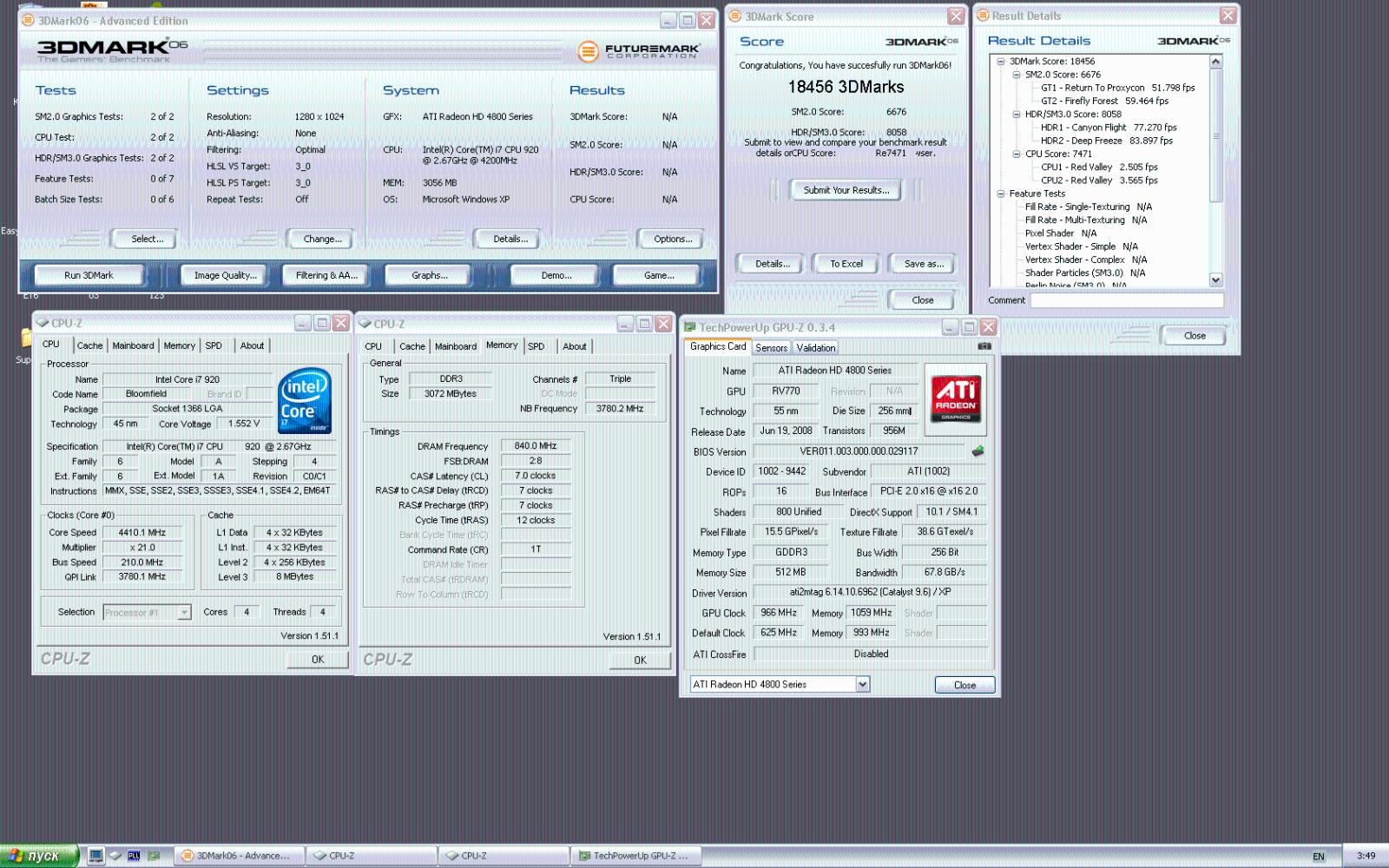Collapse the HDR/SM3.0 Score: 8058 node
Screen dimensions: 1389x868
[x=1017, y=115]
